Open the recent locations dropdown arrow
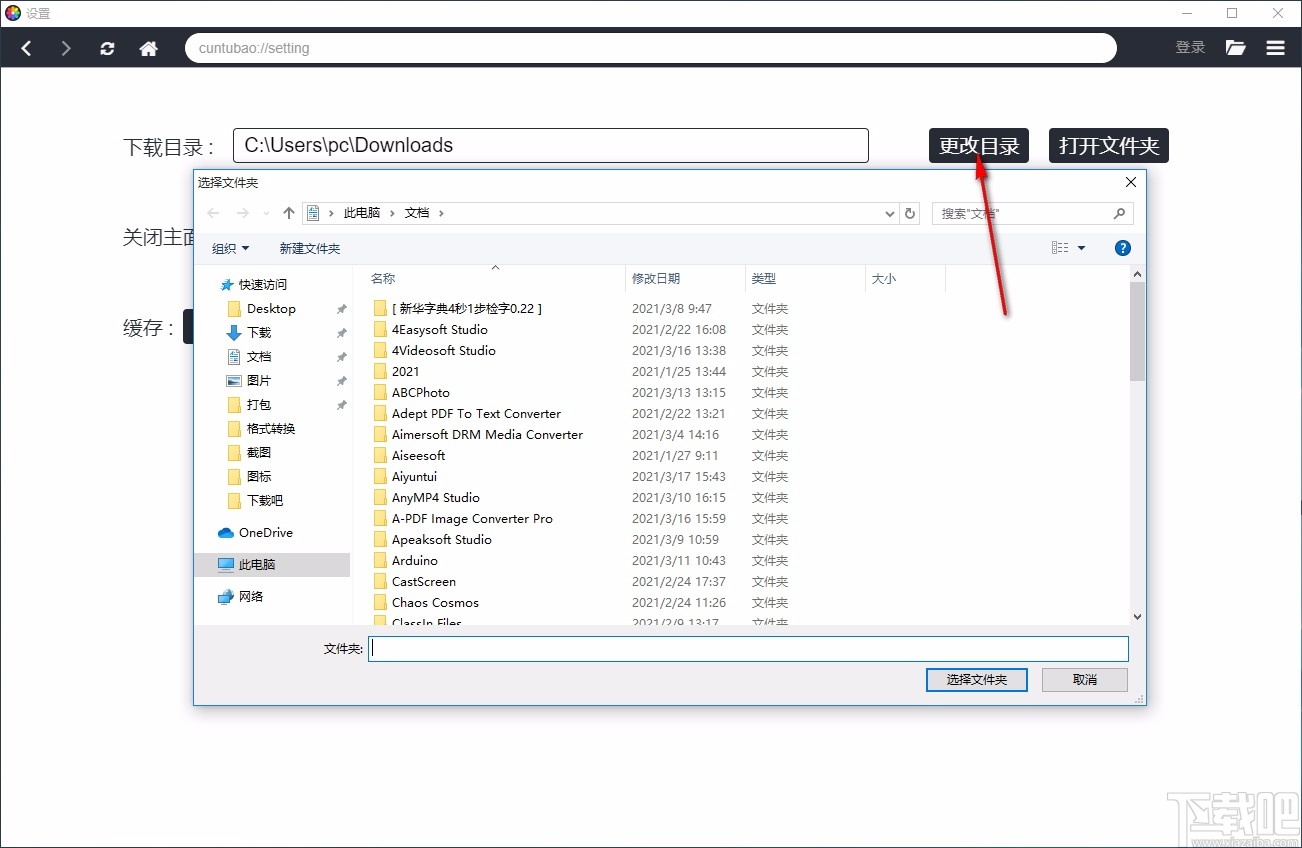 266,213
